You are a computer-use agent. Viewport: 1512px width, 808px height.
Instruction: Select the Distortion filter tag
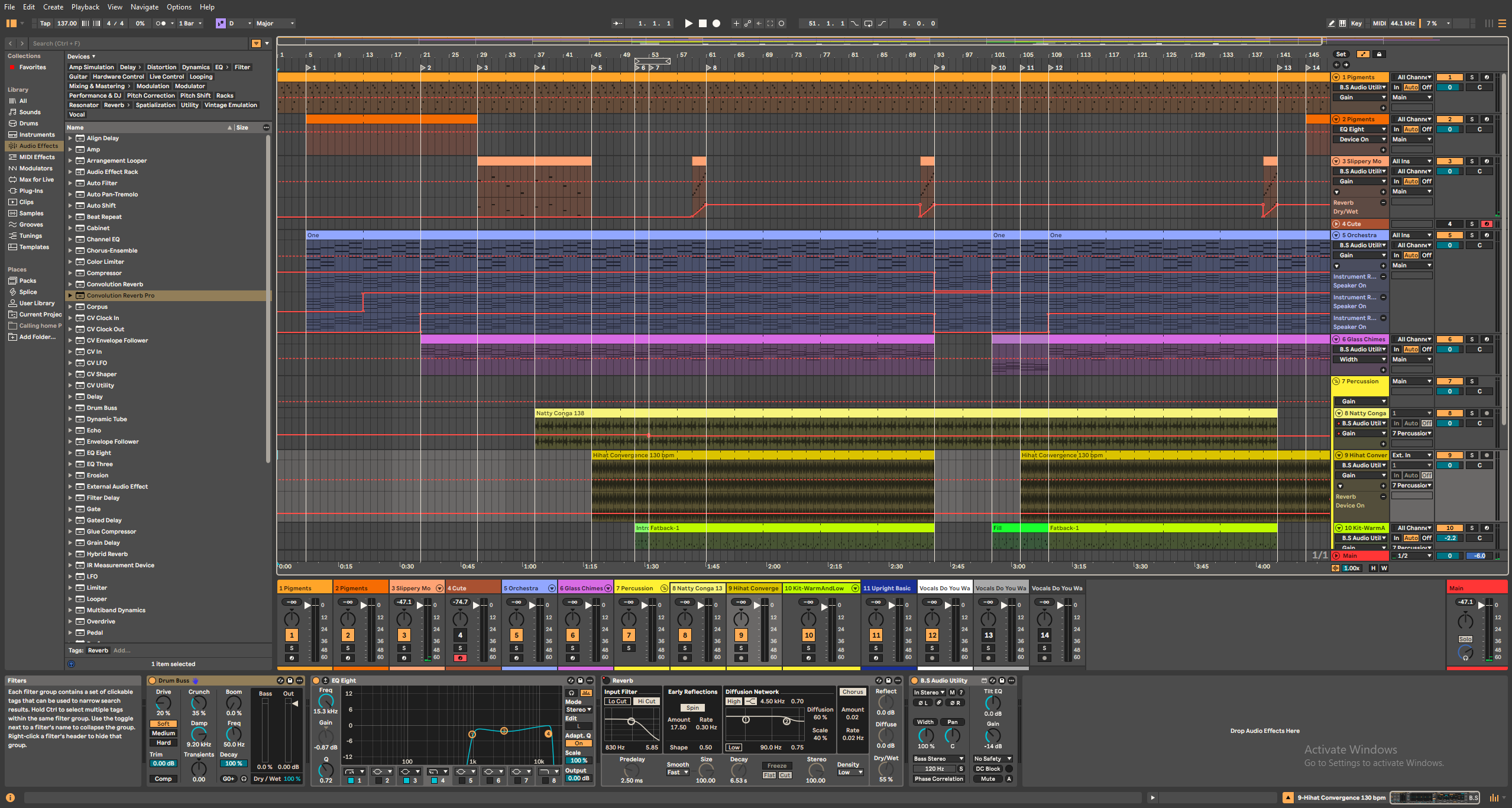[x=161, y=67]
